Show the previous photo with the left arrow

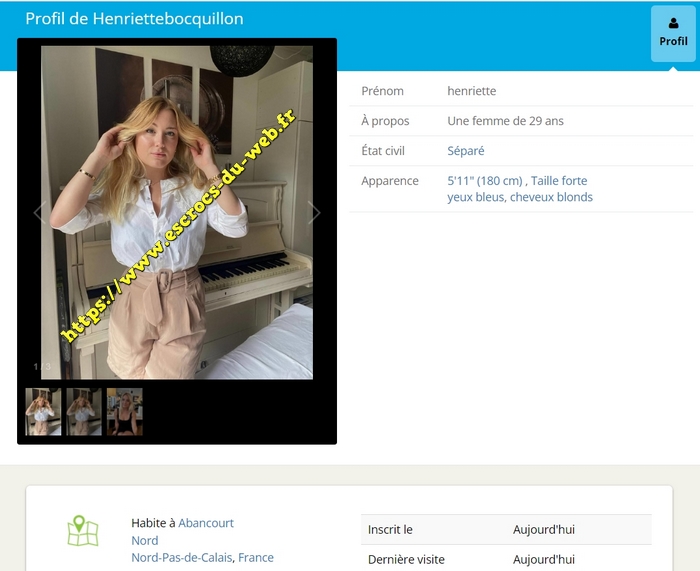[39, 212]
